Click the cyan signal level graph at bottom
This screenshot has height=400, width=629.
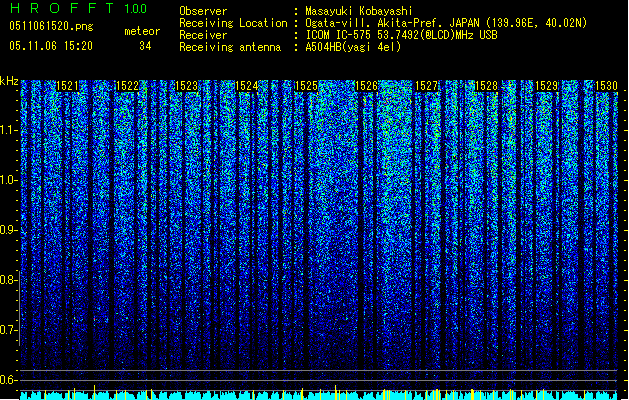[319, 394]
